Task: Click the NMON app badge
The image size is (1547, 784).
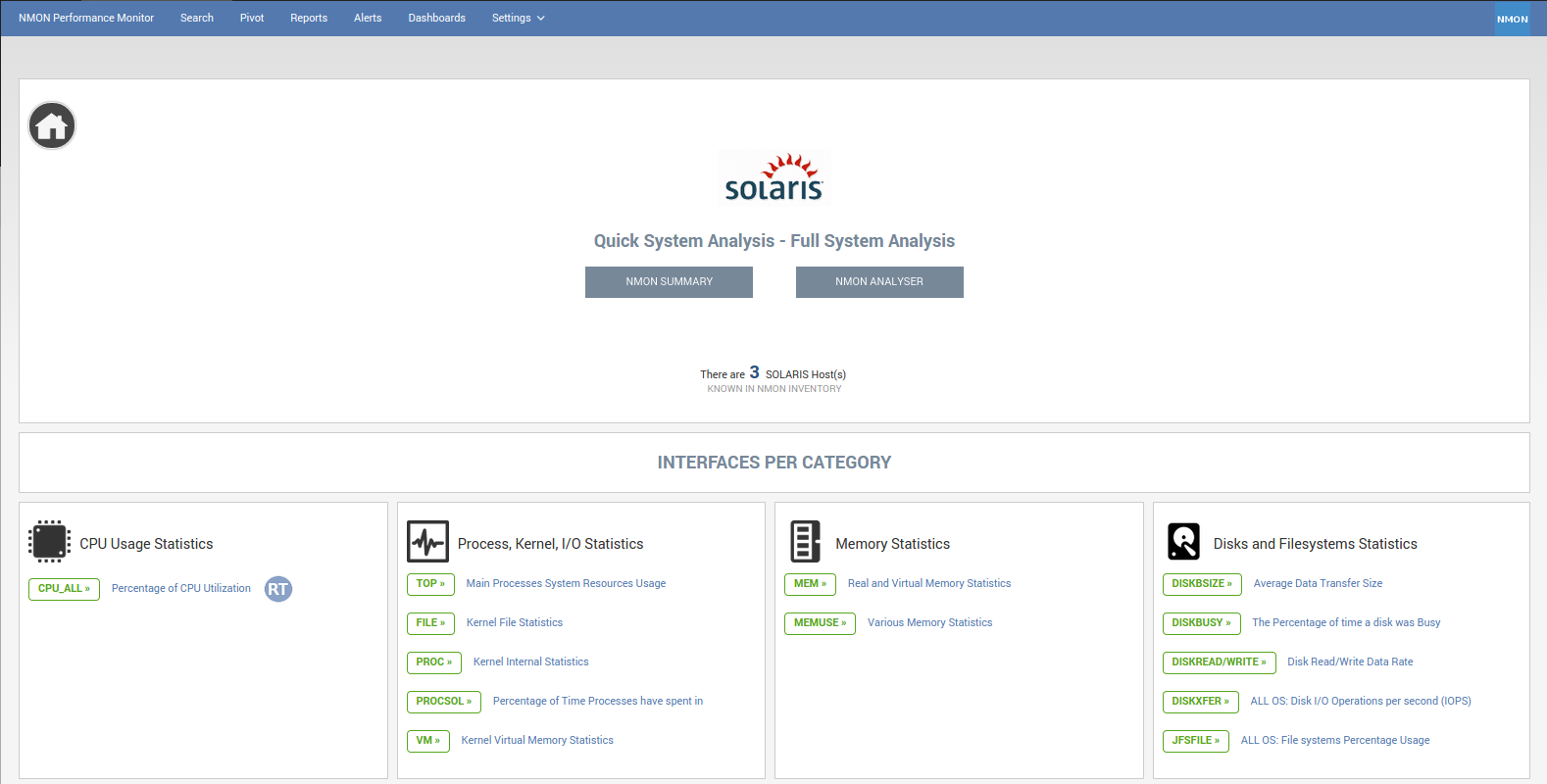Action: (x=1512, y=19)
